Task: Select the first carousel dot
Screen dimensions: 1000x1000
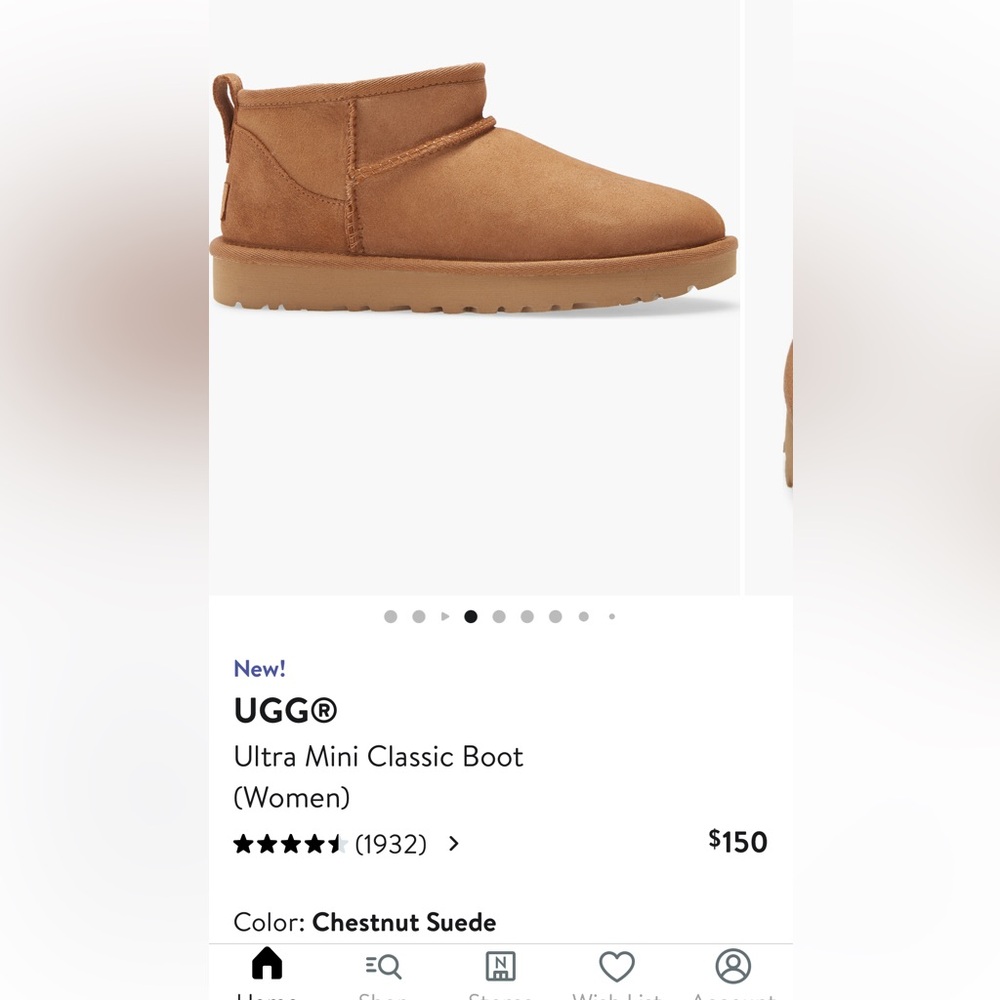Action: pyautogui.click(x=390, y=616)
